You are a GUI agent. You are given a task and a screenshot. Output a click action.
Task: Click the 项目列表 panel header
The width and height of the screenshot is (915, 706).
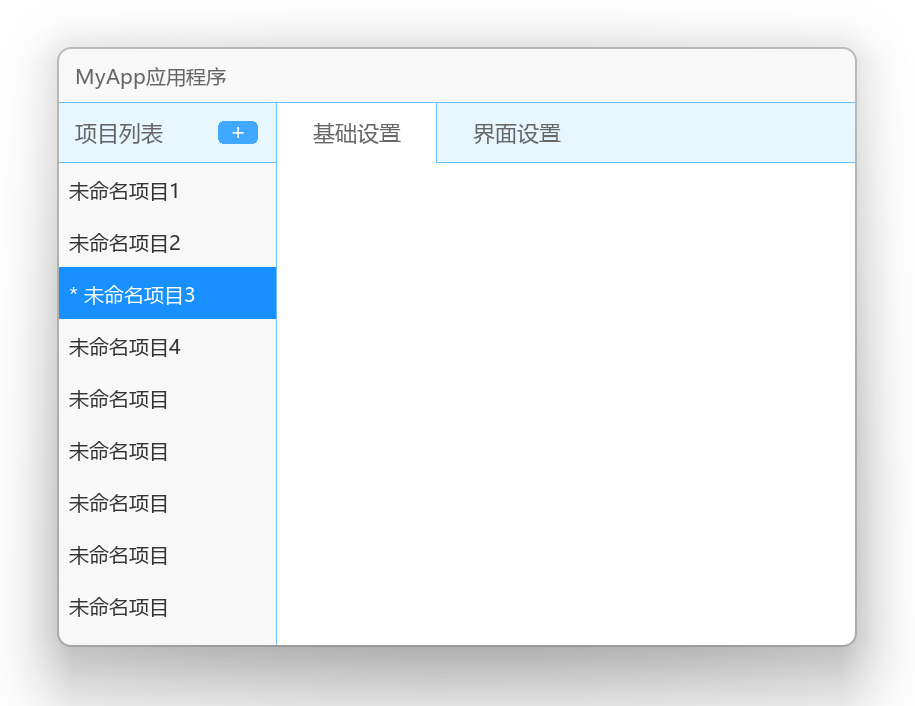coord(114,132)
